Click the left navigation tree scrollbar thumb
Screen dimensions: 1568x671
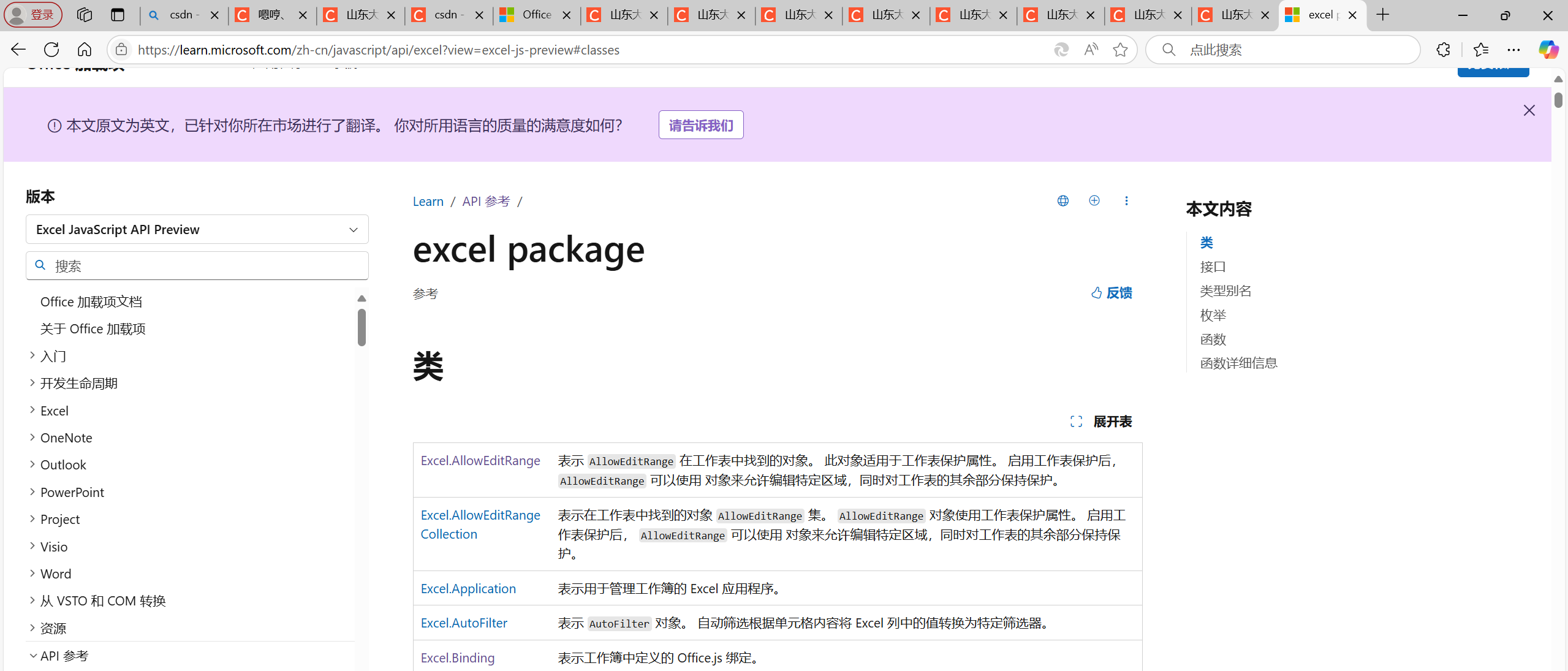pyautogui.click(x=362, y=327)
